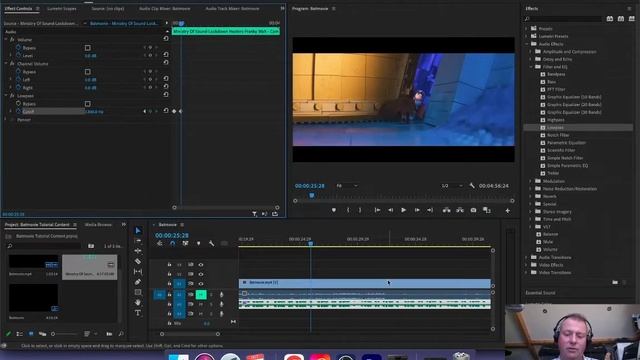
Task: Toggle the Channel Volume Bypass checkbox
Action: [x=88, y=72]
